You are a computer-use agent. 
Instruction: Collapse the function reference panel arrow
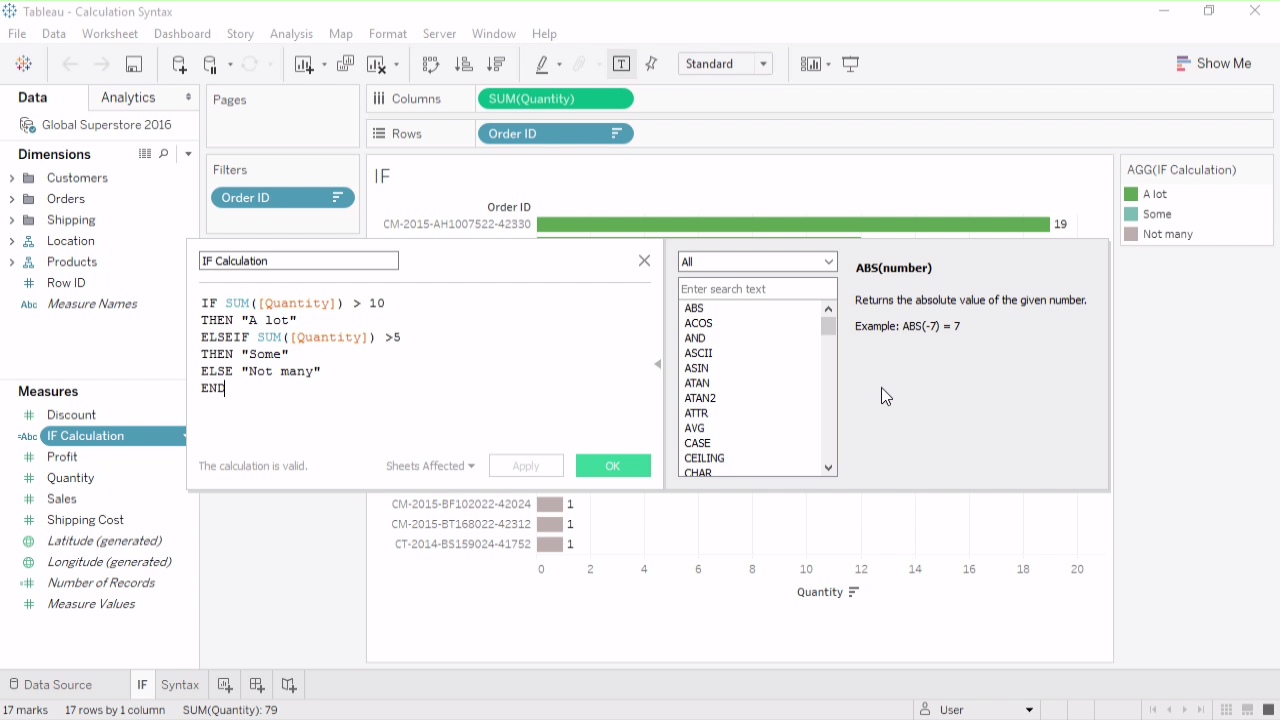point(657,364)
